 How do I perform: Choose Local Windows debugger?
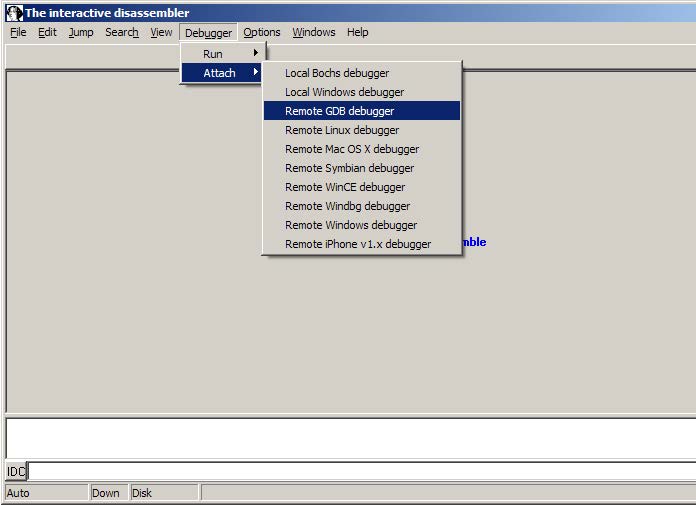[x=344, y=92]
